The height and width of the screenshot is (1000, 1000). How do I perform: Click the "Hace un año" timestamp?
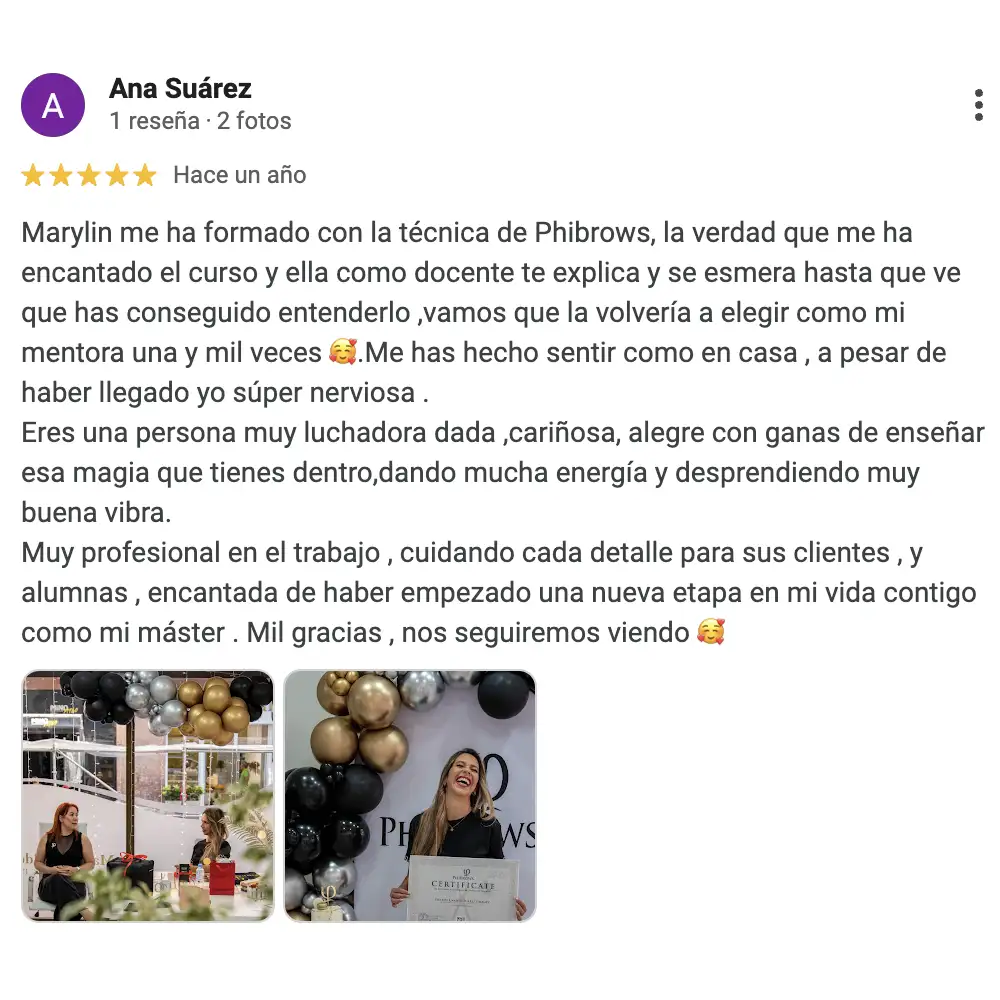tap(240, 175)
